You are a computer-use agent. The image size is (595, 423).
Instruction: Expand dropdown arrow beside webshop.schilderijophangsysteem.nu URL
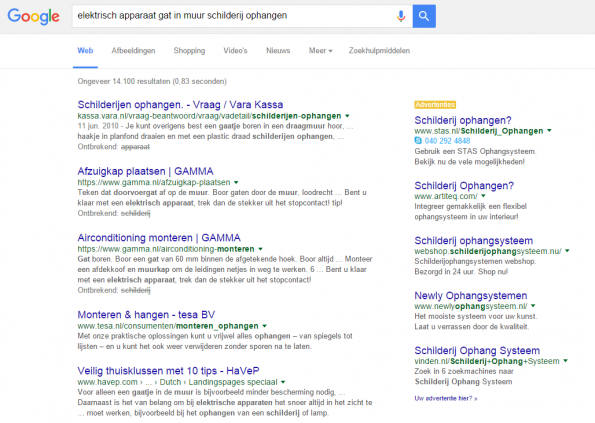pos(567,251)
